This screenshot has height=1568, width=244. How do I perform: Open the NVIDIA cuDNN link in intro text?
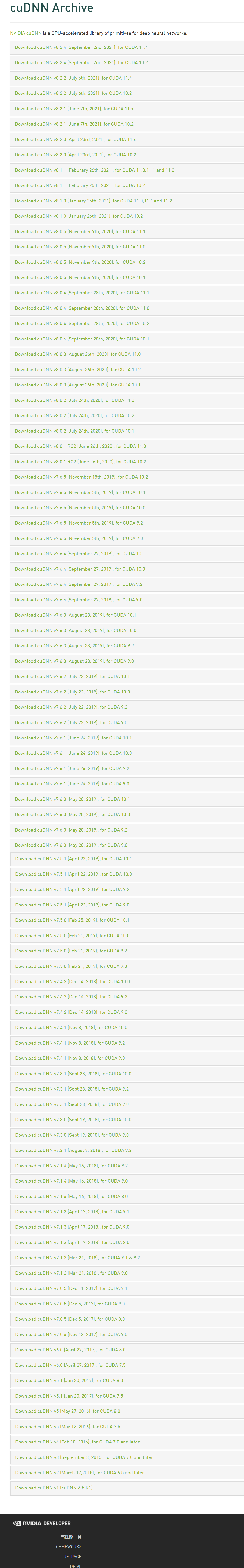coord(26,33)
